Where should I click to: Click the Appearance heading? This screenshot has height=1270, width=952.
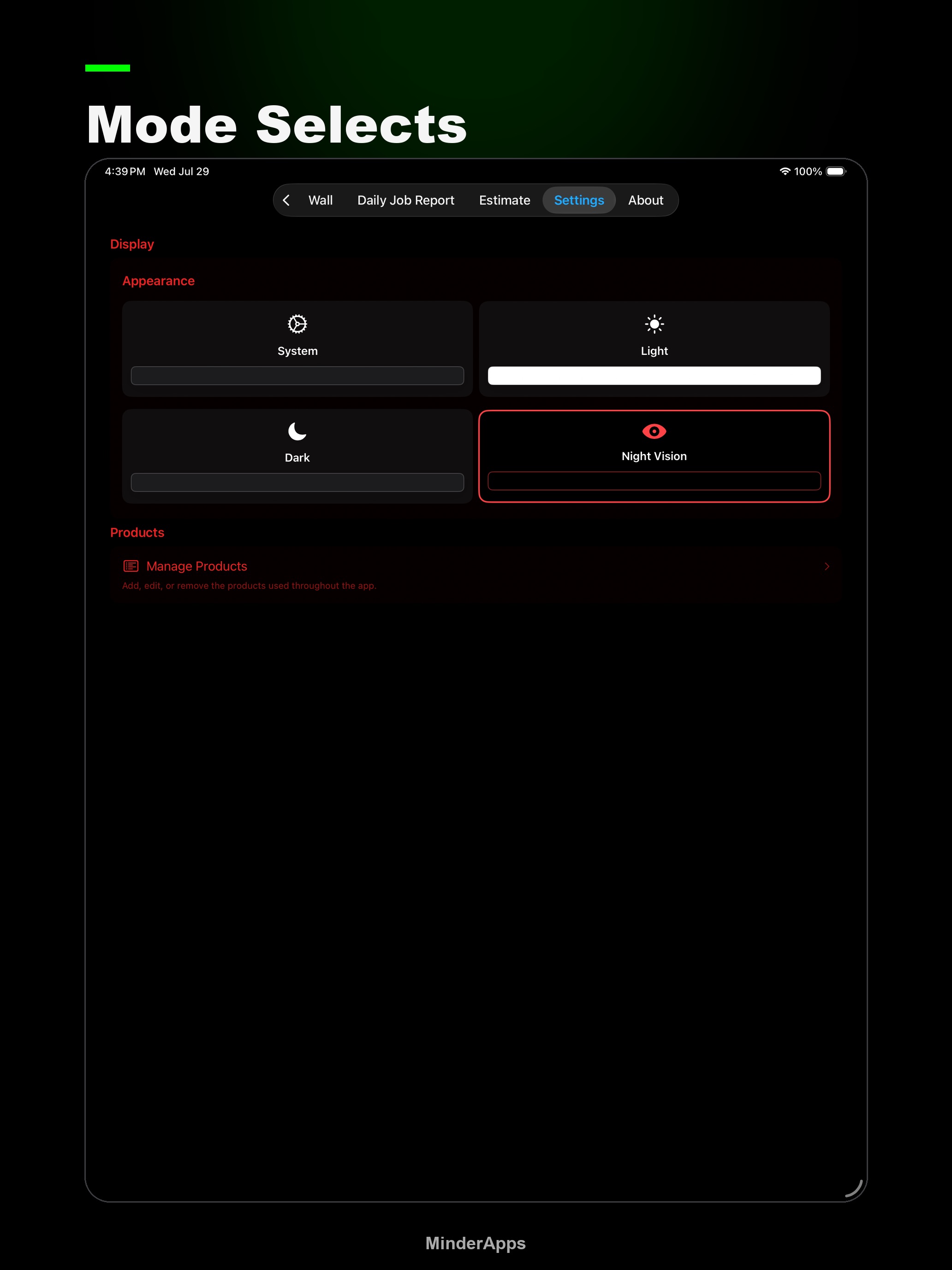click(158, 281)
